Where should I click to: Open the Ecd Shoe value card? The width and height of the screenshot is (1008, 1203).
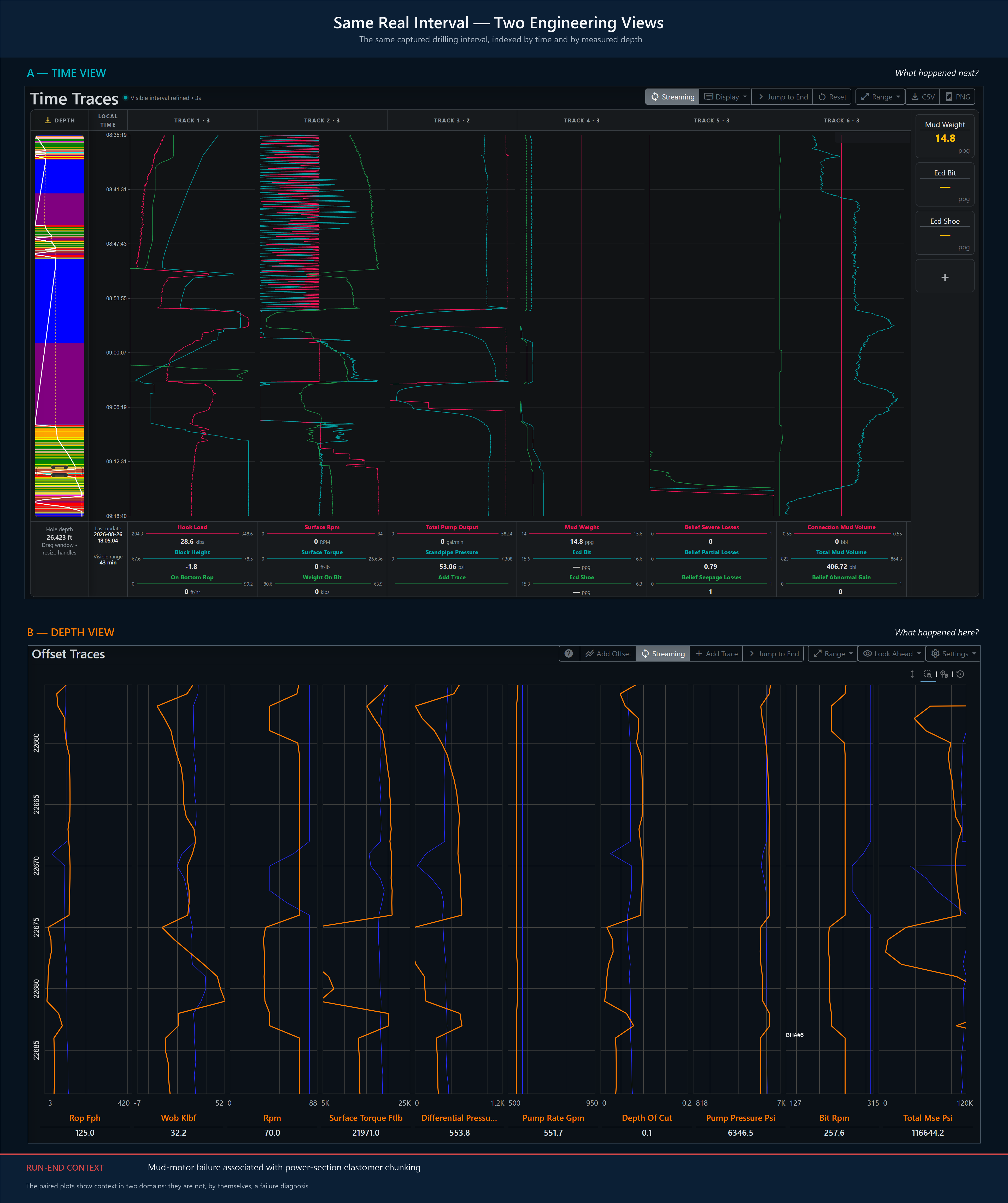click(945, 233)
